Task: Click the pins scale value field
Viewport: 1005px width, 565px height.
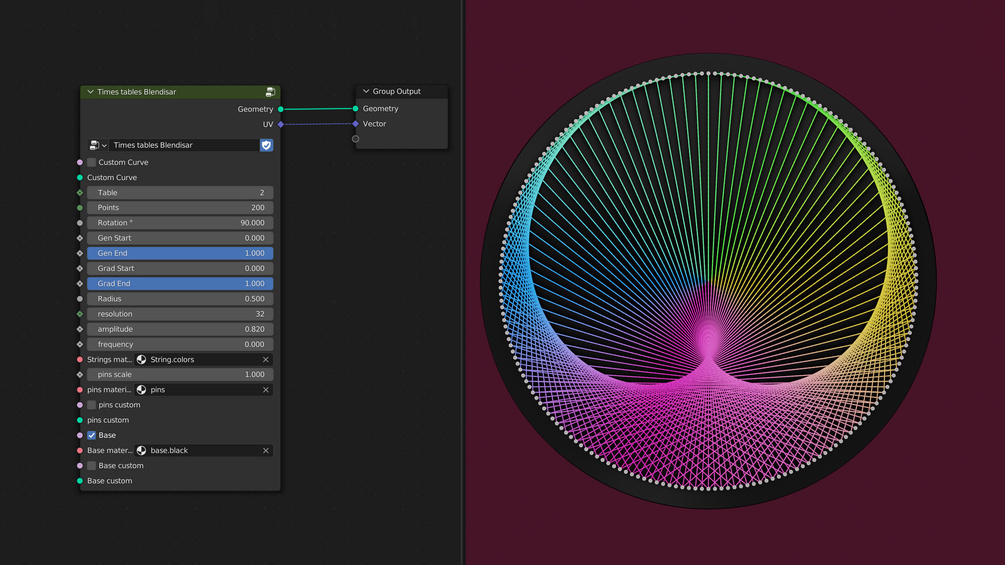Action: (180, 374)
